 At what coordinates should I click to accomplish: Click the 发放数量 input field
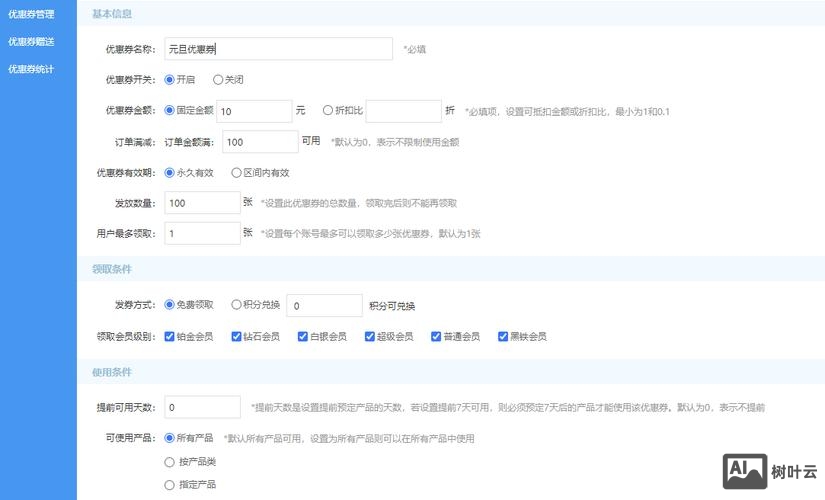[203, 203]
